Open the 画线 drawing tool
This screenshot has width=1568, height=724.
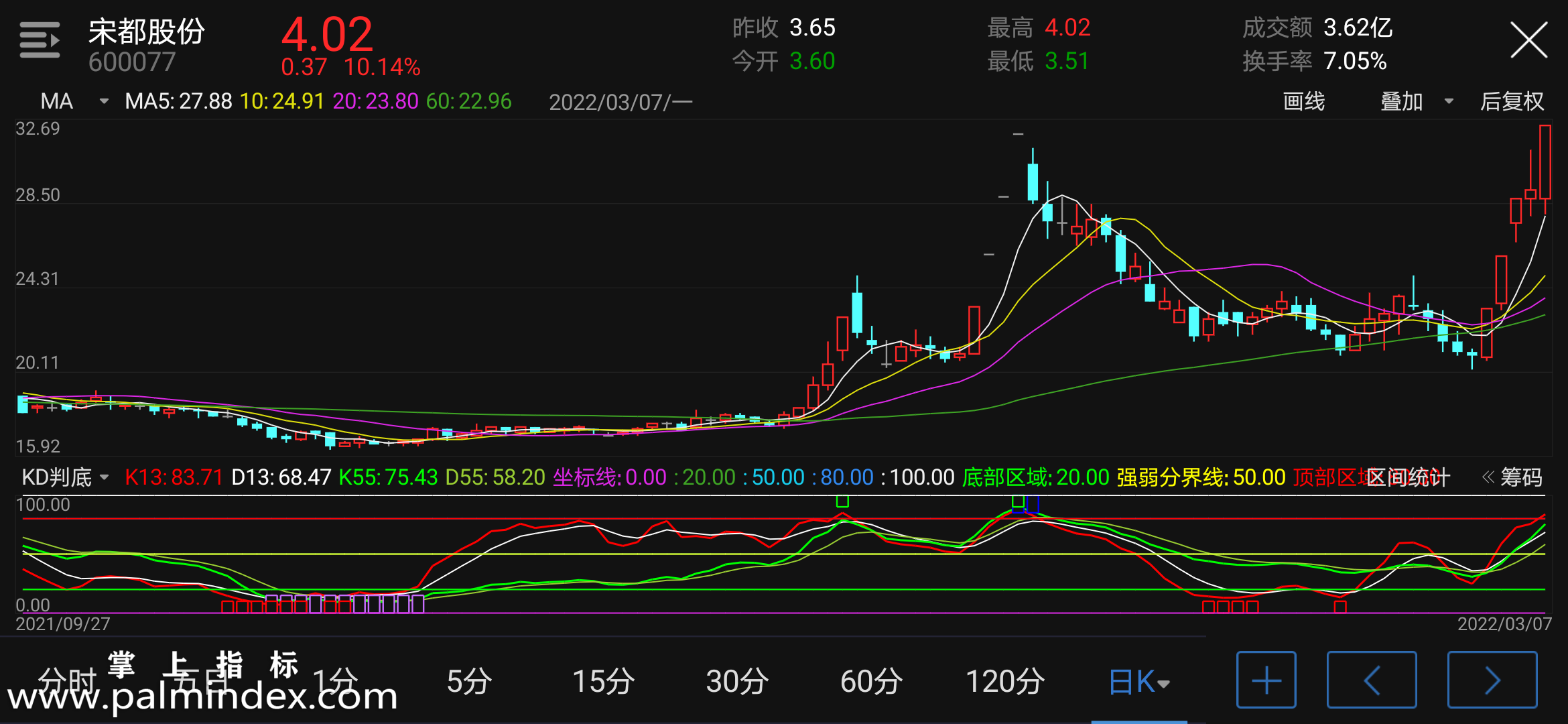pyautogui.click(x=1304, y=101)
